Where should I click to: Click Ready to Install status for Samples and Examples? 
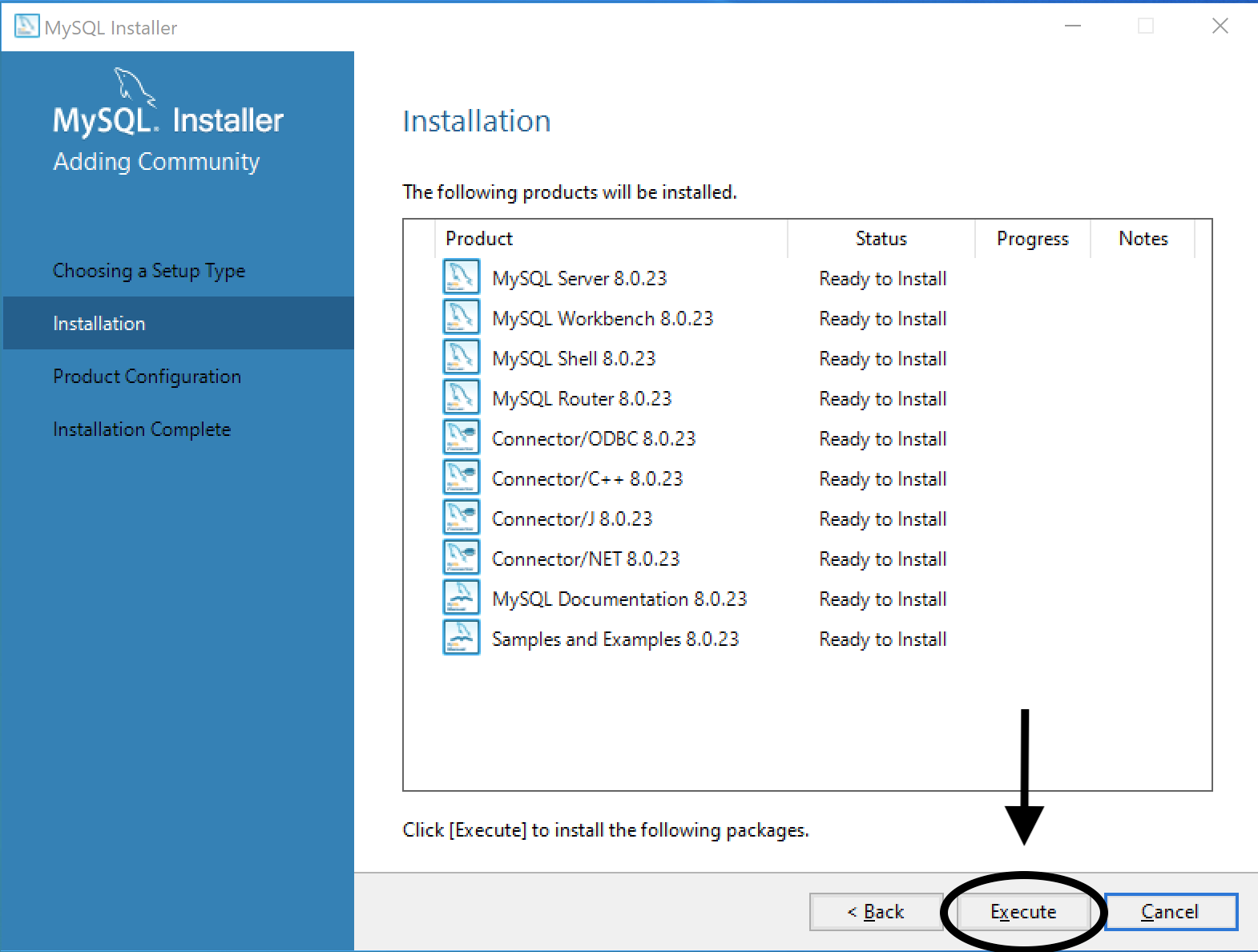pyautogui.click(x=883, y=639)
